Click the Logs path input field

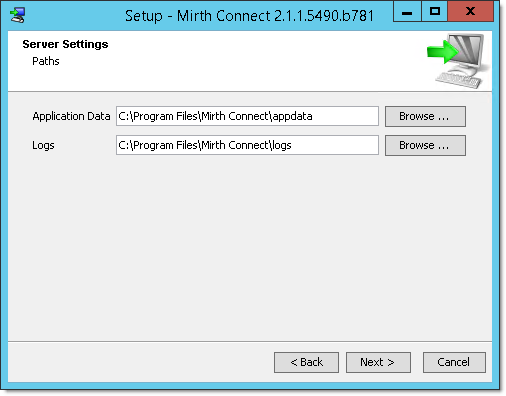[247, 145]
